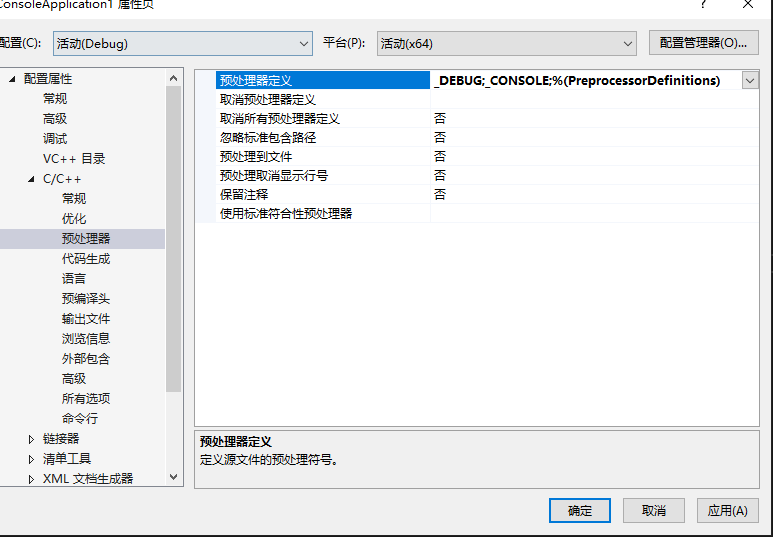Click the 确定 button

[580, 510]
